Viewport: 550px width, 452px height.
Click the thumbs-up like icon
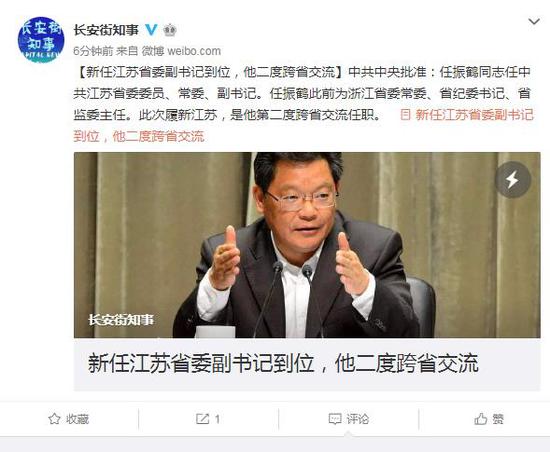tap(481, 419)
